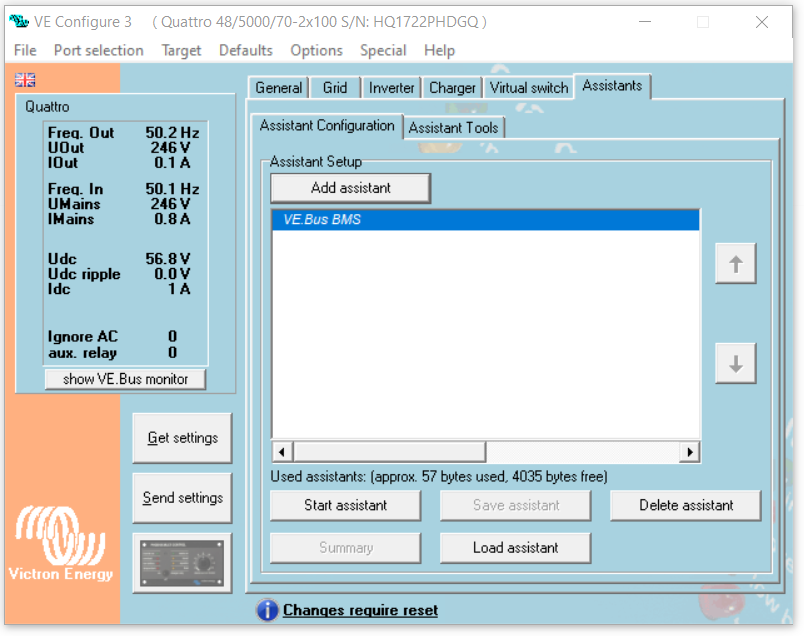This screenshot has width=804, height=636.
Task: Move assistant down with the down arrow
Action: pyautogui.click(x=735, y=364)
